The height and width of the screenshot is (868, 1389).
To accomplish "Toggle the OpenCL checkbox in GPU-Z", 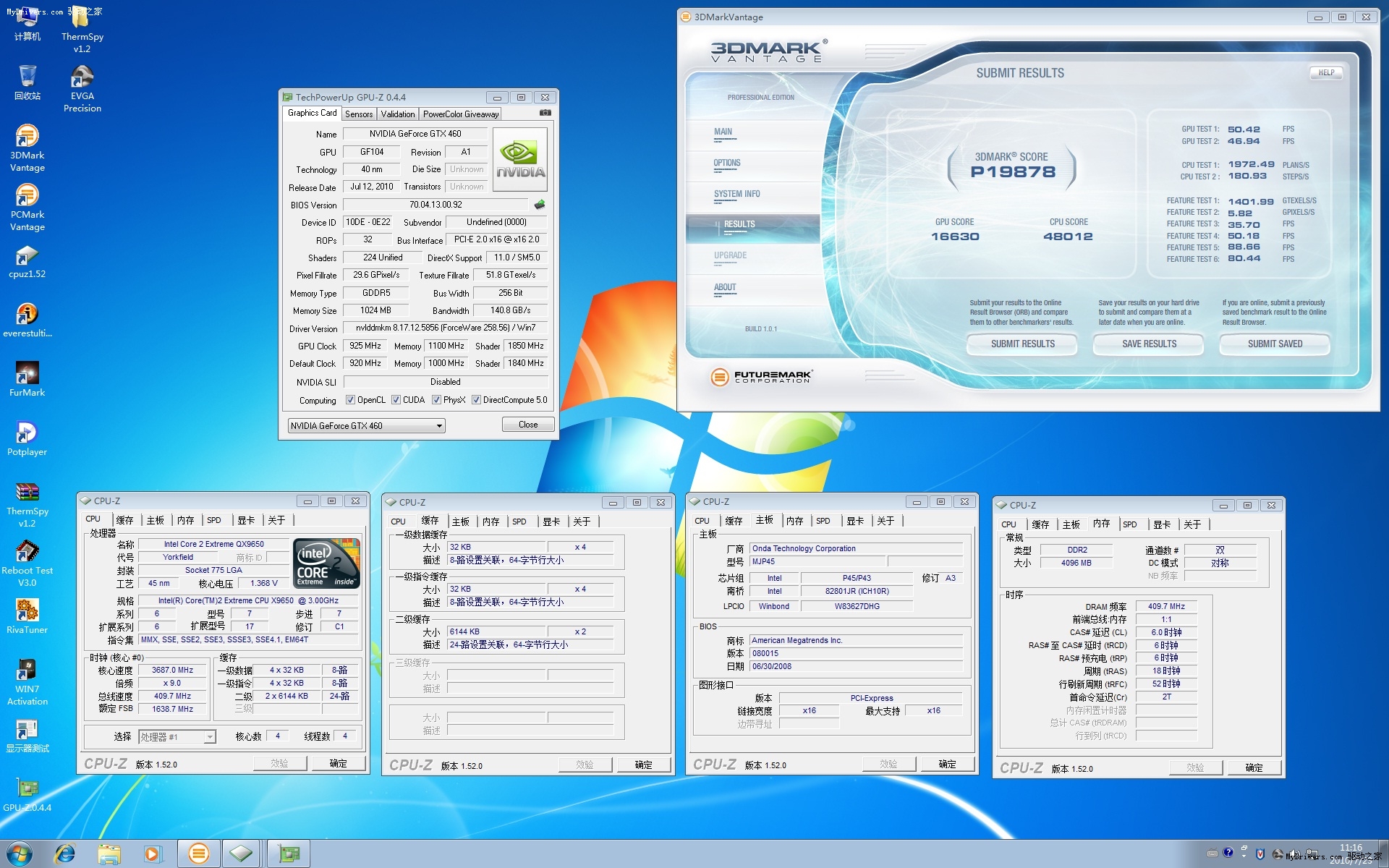I will click(349, 400).
